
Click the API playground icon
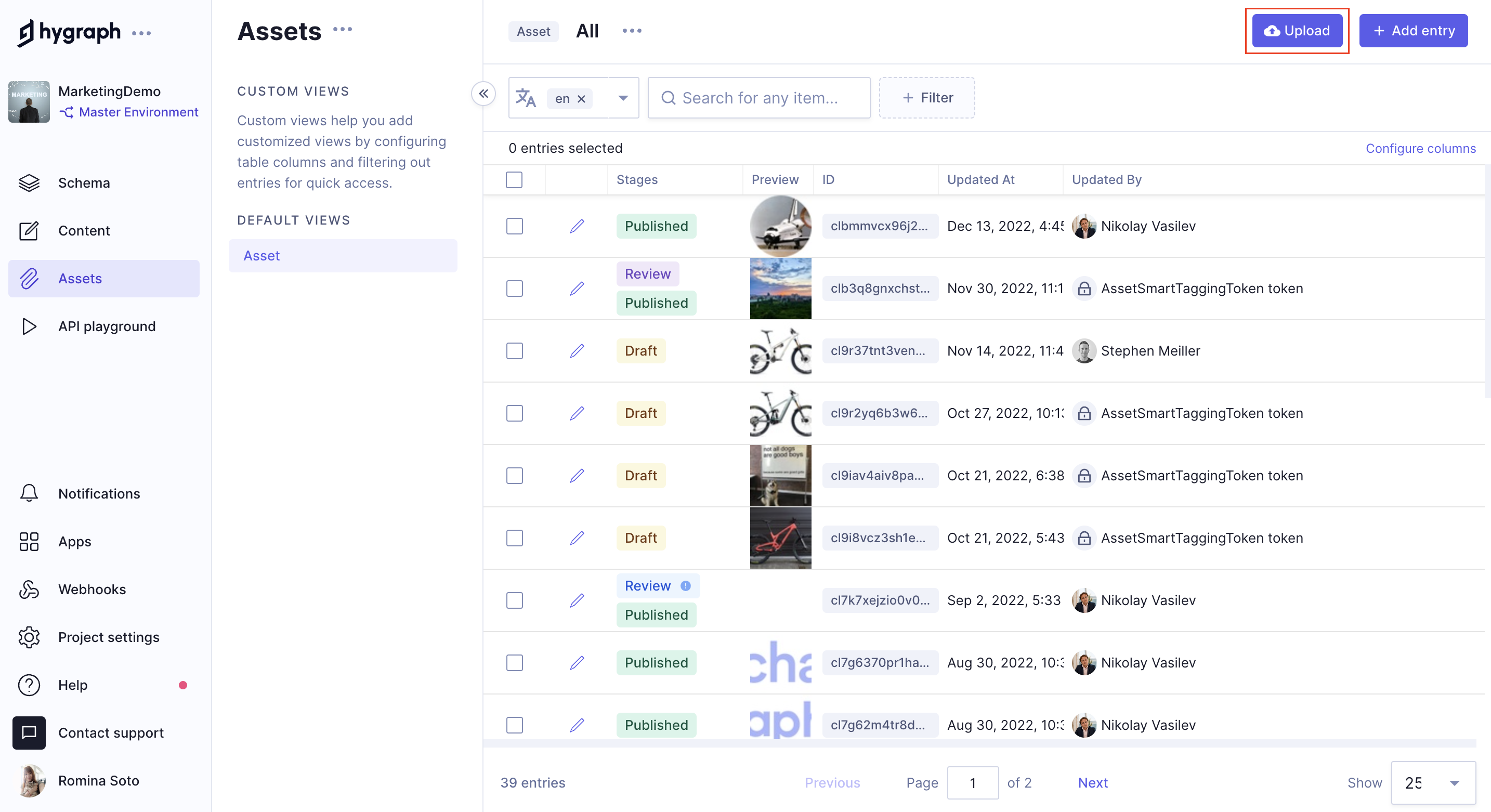point(29,326)
